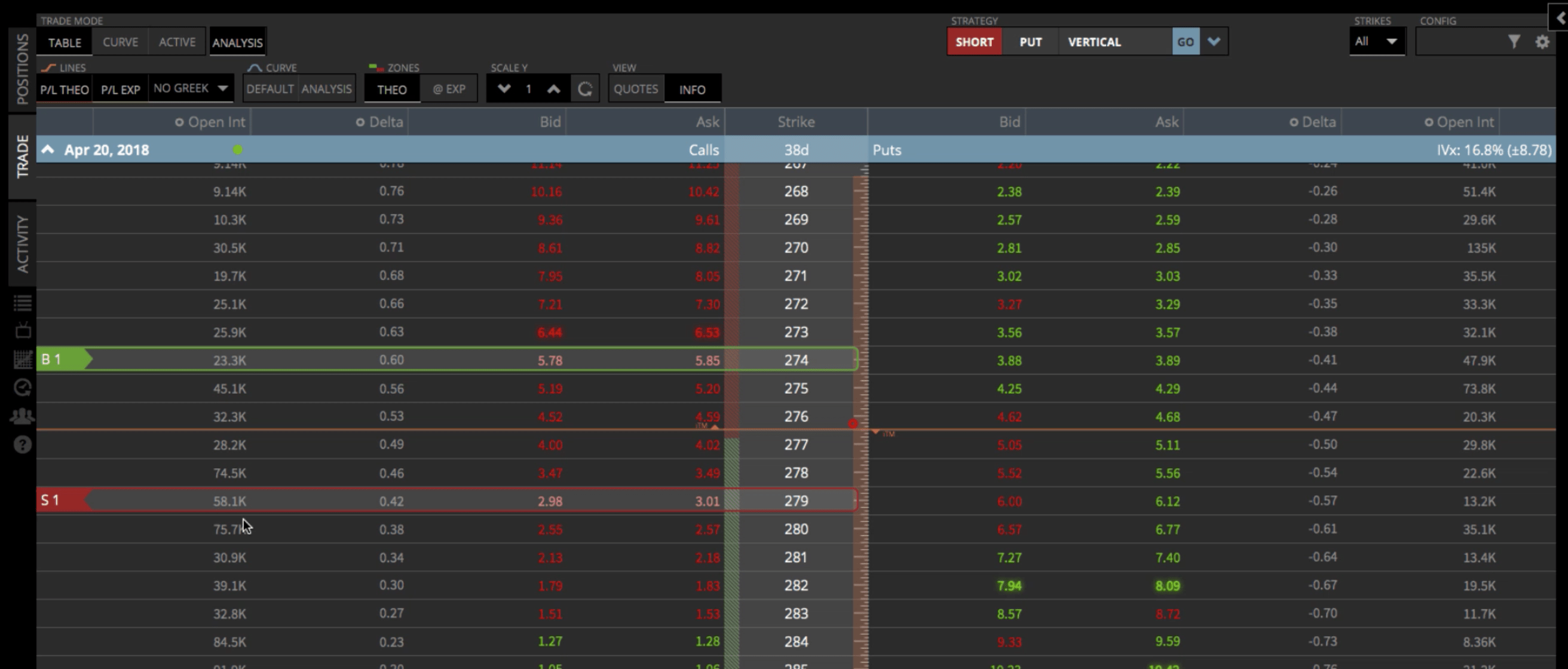Toggle strategy direction SHORT
The height and width of the screenshot is (669, 1568).
tap(975, 41)
